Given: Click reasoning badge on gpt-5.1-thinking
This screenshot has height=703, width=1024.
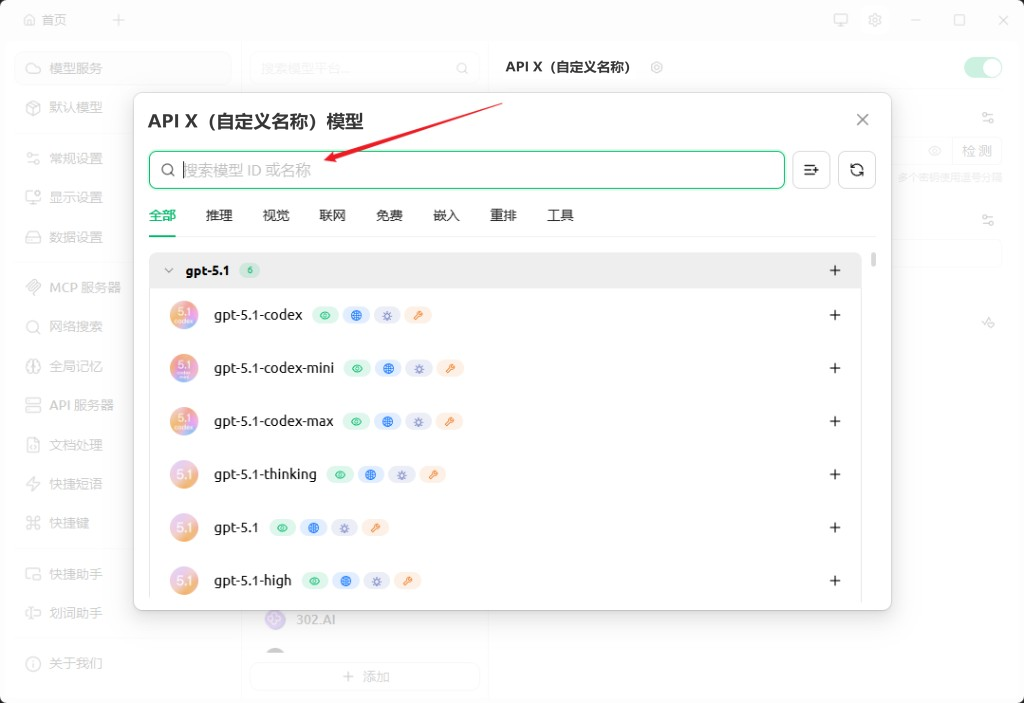Looking at the screenshot, I should (x=402, y=475).
